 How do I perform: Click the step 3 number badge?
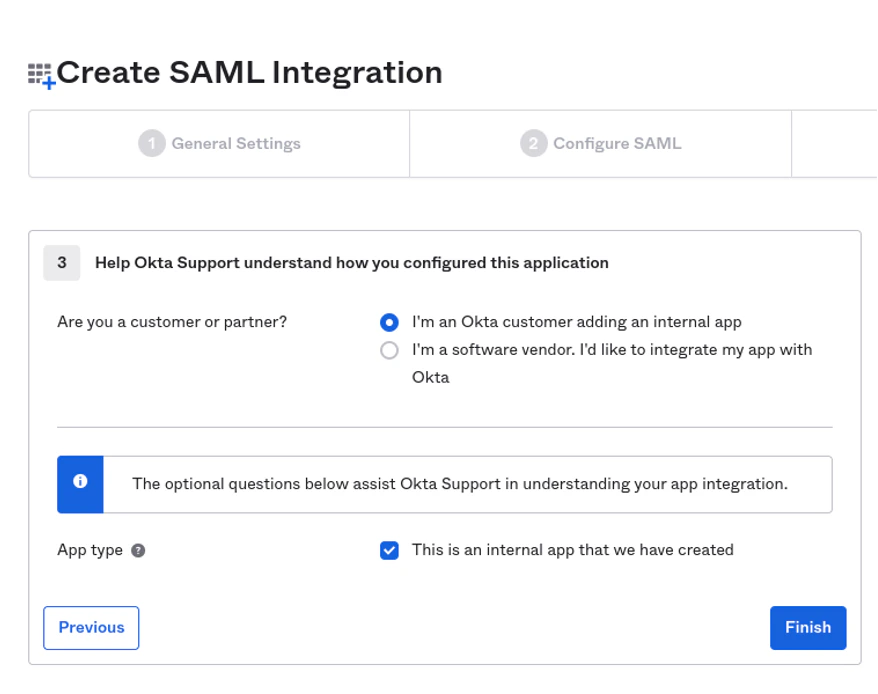click(62, 263)
